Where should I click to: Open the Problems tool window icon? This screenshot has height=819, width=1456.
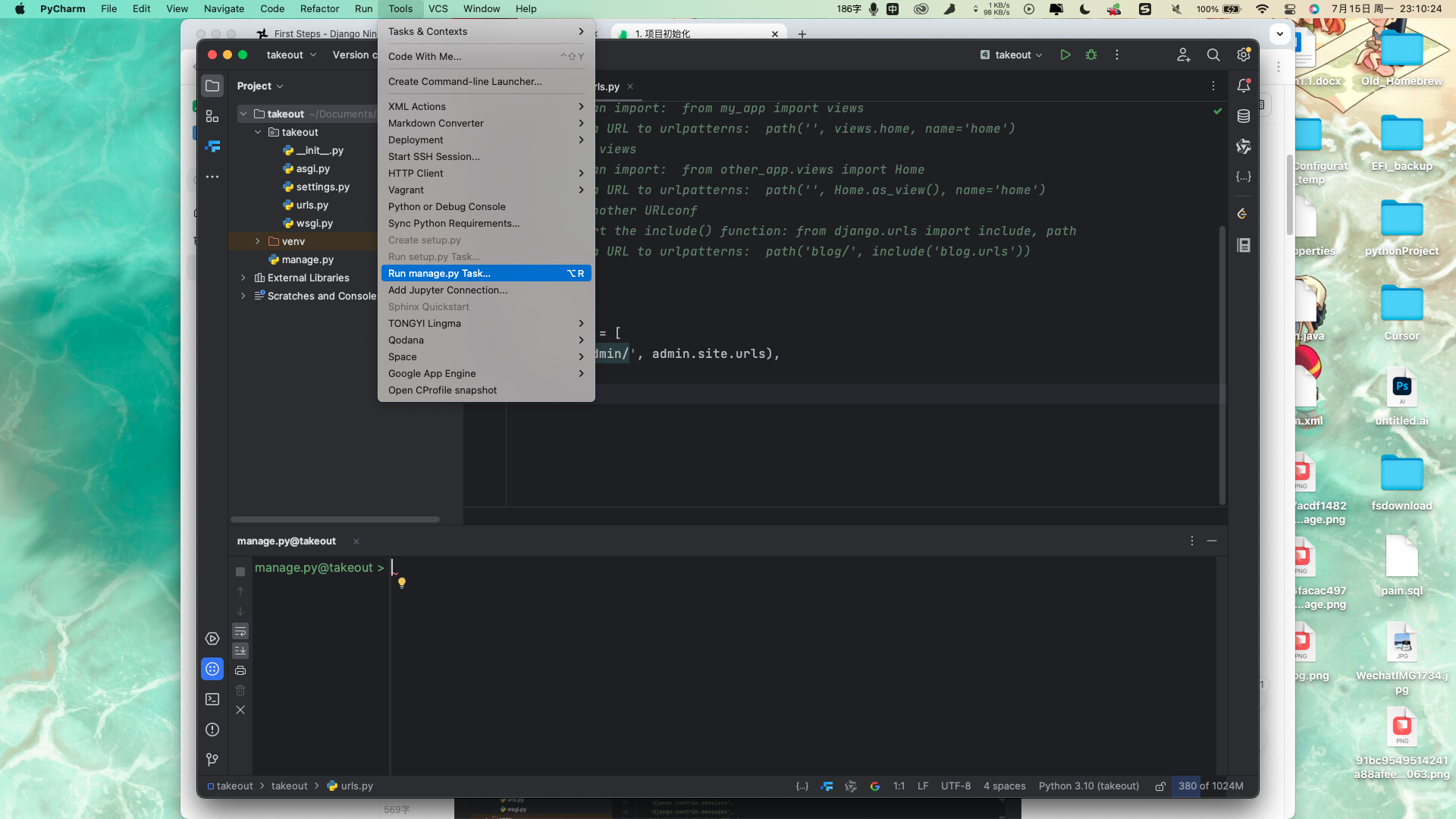click(x=212, y=730)
